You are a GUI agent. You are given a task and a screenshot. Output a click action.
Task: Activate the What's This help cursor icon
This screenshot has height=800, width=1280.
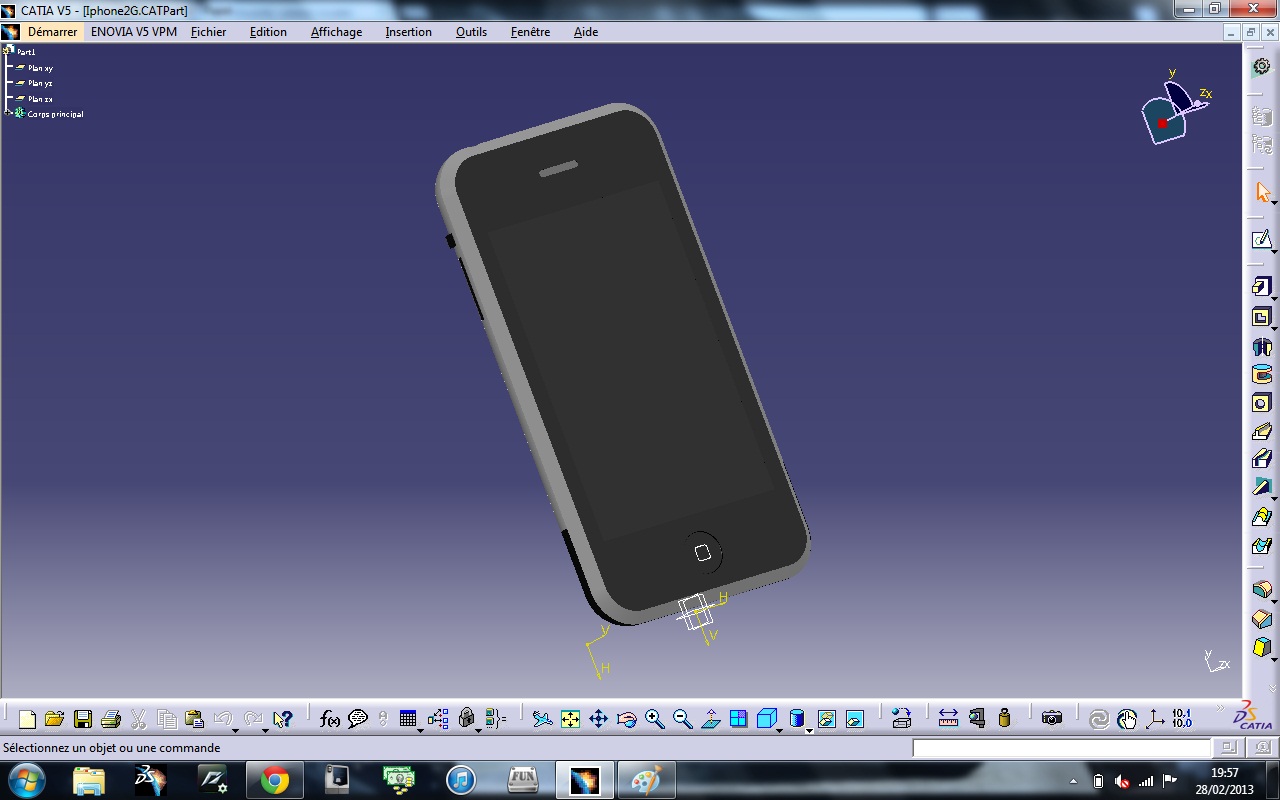[x=283, y=719]
